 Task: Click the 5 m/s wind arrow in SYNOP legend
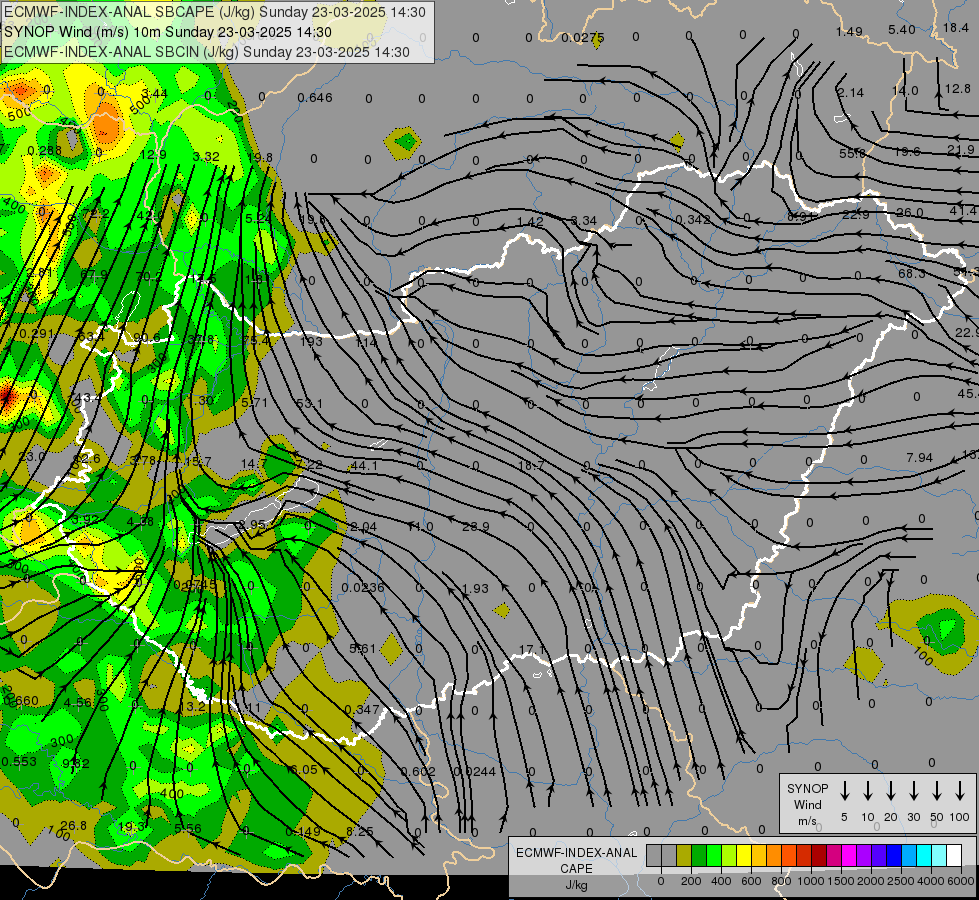pos(844,790)
